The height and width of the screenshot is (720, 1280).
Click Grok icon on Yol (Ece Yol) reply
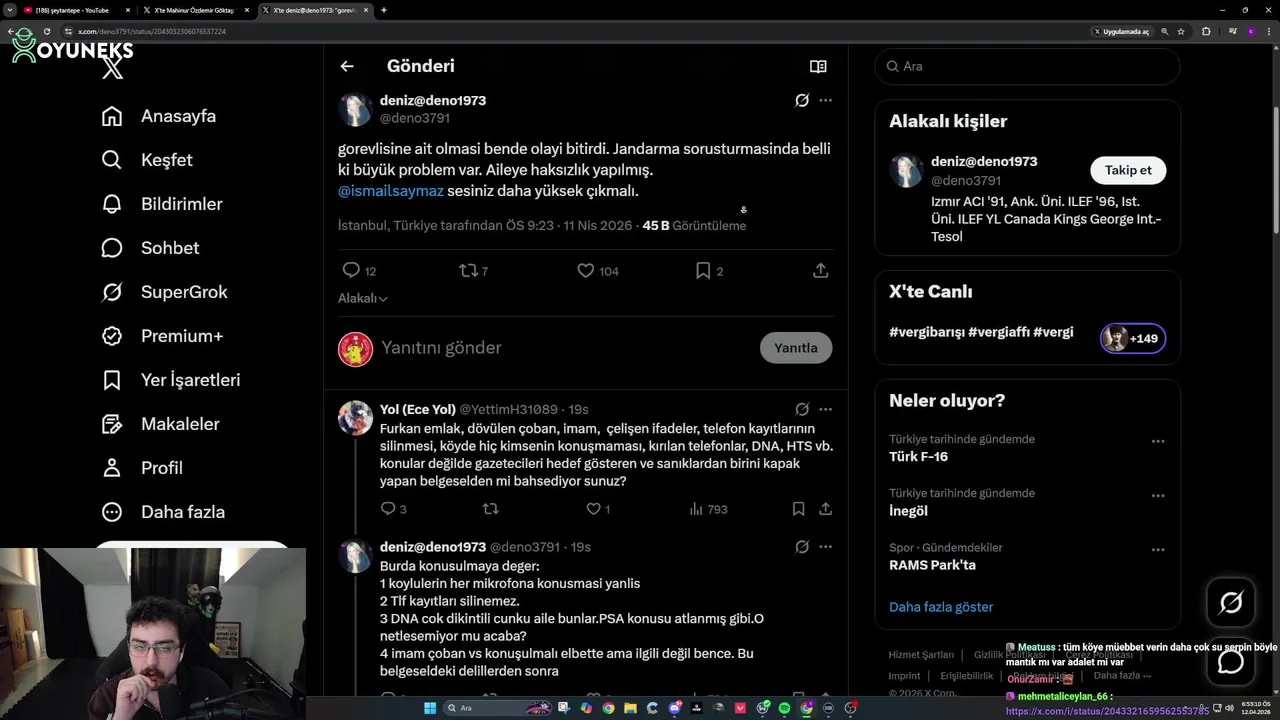point(802,409)
